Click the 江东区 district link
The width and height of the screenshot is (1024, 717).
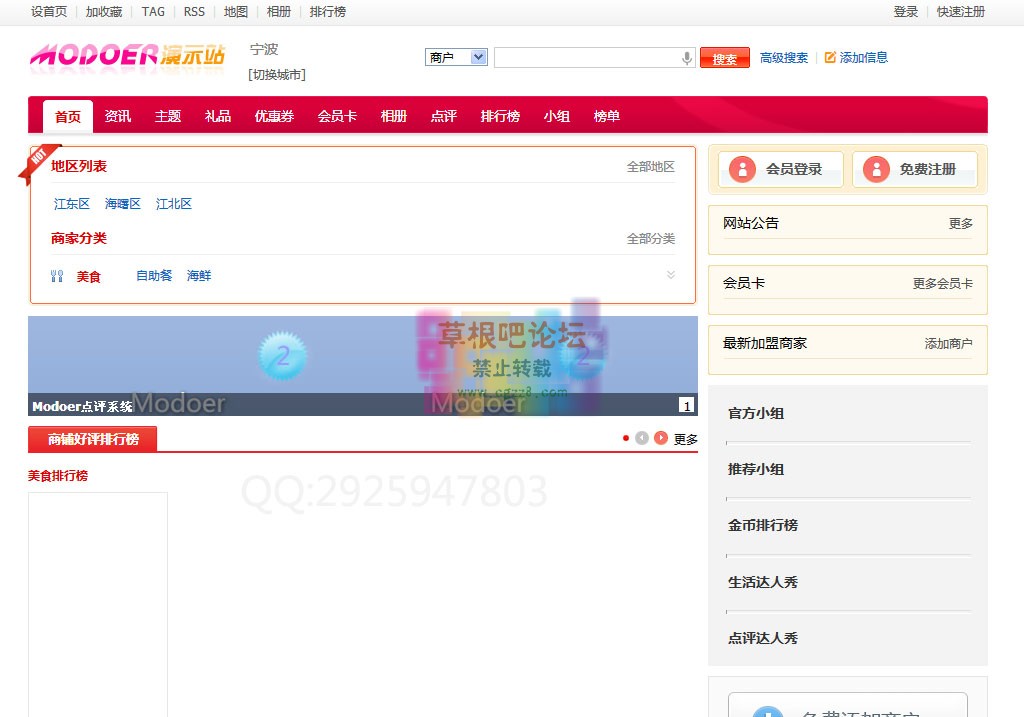72,204
